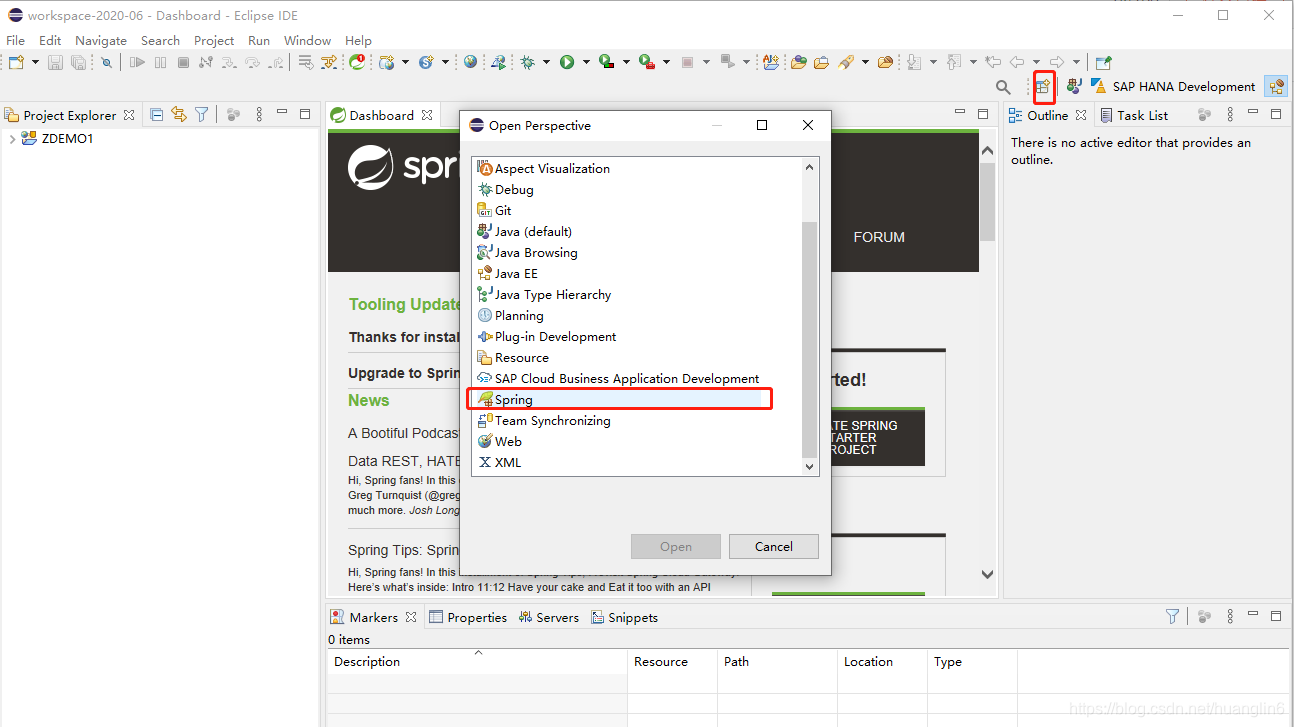
Task: Open the Edit menu
Action: pyautogui.click(x=50, y=41)
